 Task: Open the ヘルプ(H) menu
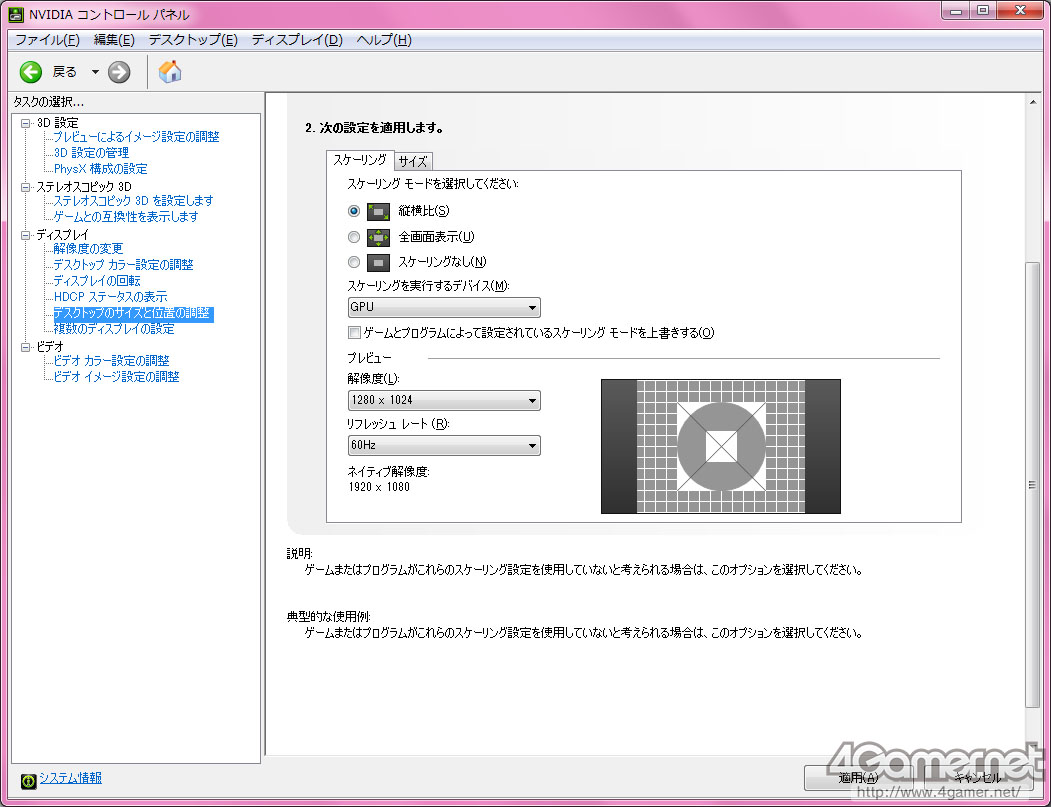point(384,40)
